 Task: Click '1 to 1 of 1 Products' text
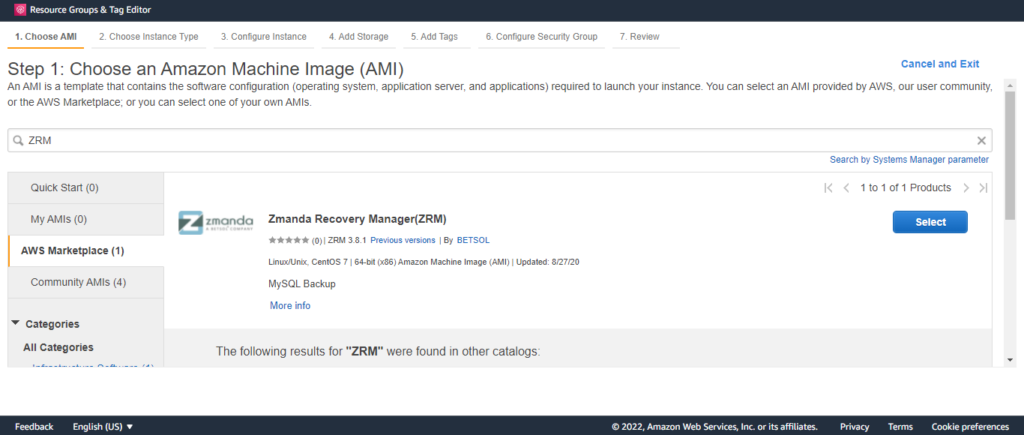click(906, 188)
